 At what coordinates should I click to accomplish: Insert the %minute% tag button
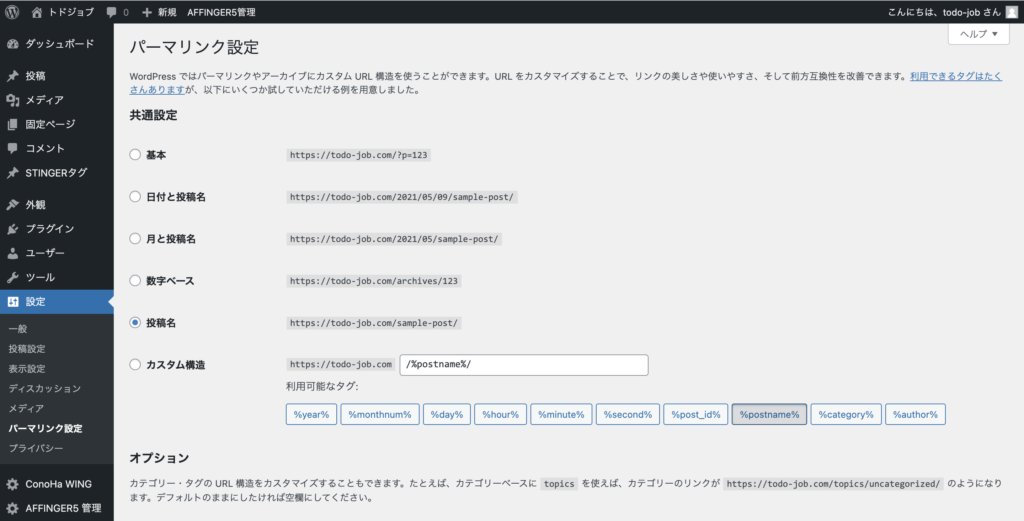[561, 415]
